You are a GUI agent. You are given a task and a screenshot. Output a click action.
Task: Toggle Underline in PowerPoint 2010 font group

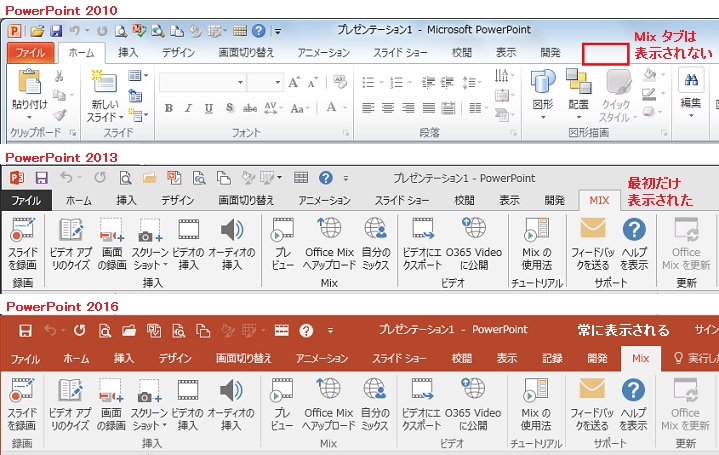[x=209, y=108]
